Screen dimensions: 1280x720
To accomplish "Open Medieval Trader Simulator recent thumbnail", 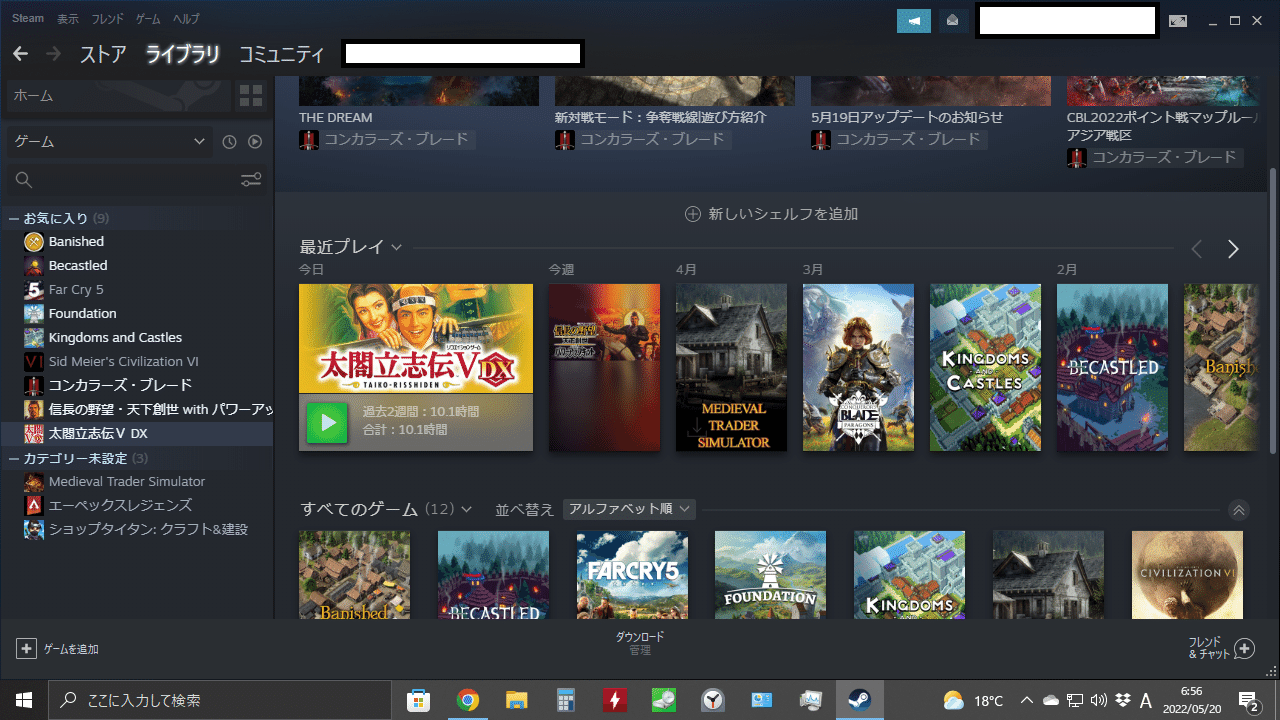I will (x=731, y=367).
